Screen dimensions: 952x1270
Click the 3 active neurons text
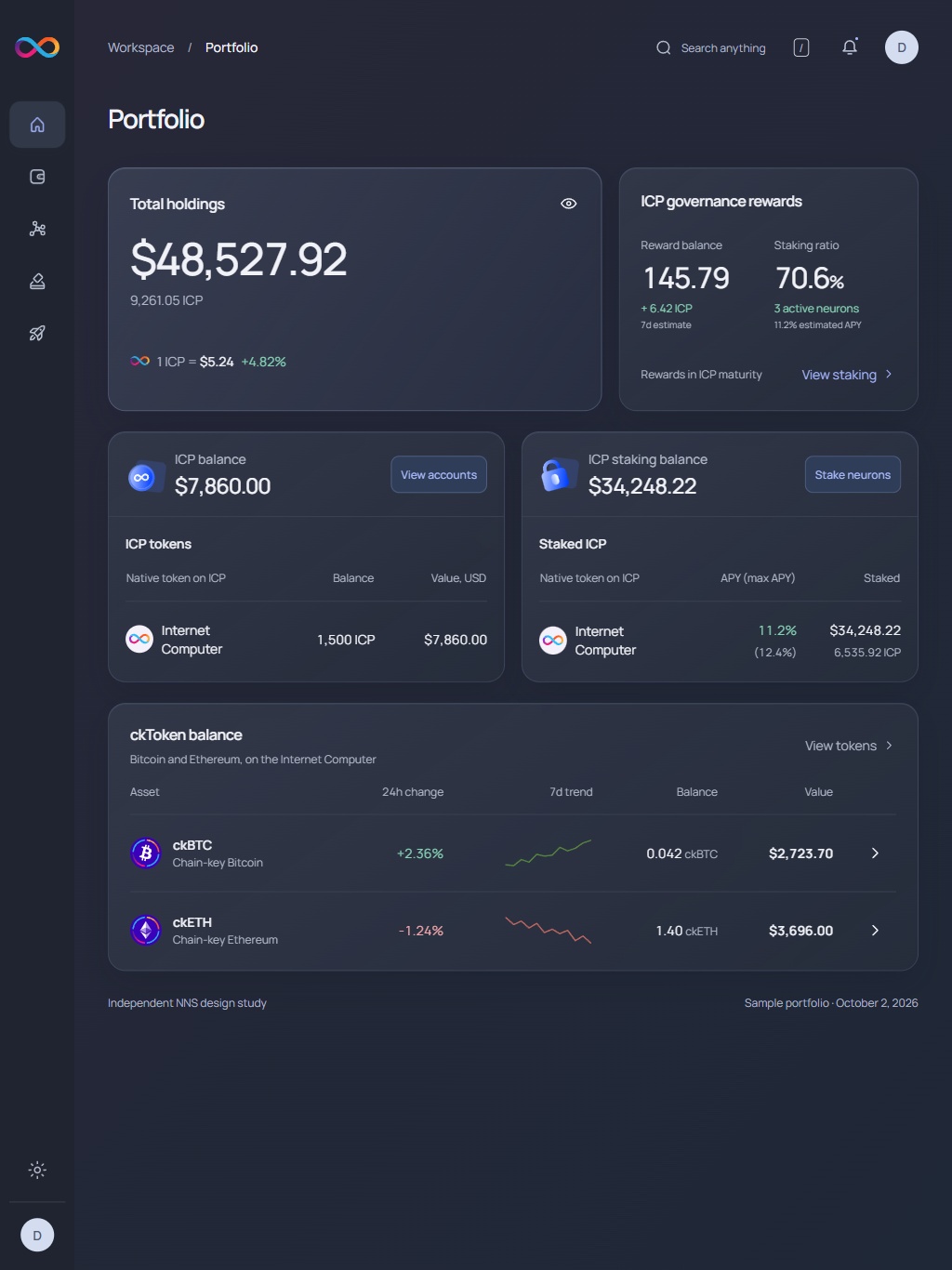(x=816, y=309)
